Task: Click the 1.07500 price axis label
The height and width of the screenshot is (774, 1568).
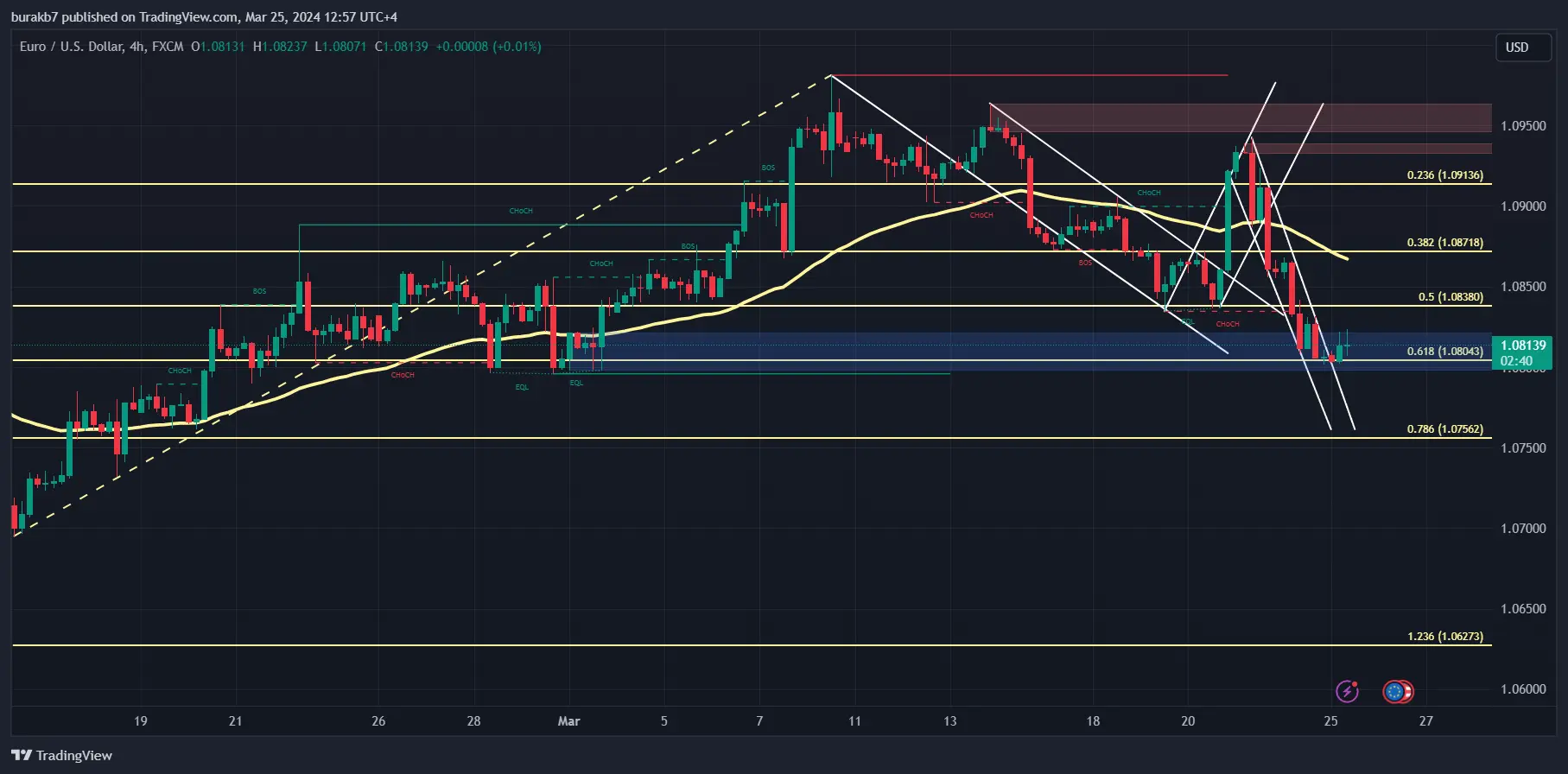Action: coord(1523,448)
